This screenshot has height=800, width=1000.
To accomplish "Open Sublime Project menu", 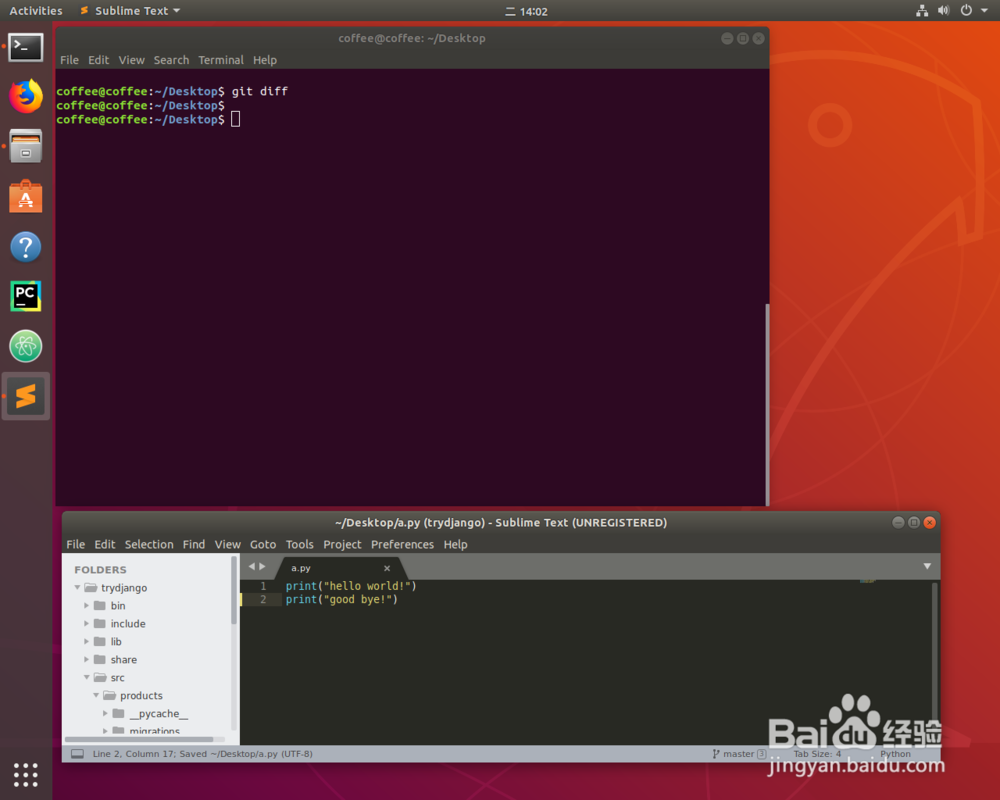I will coord(342,544).
